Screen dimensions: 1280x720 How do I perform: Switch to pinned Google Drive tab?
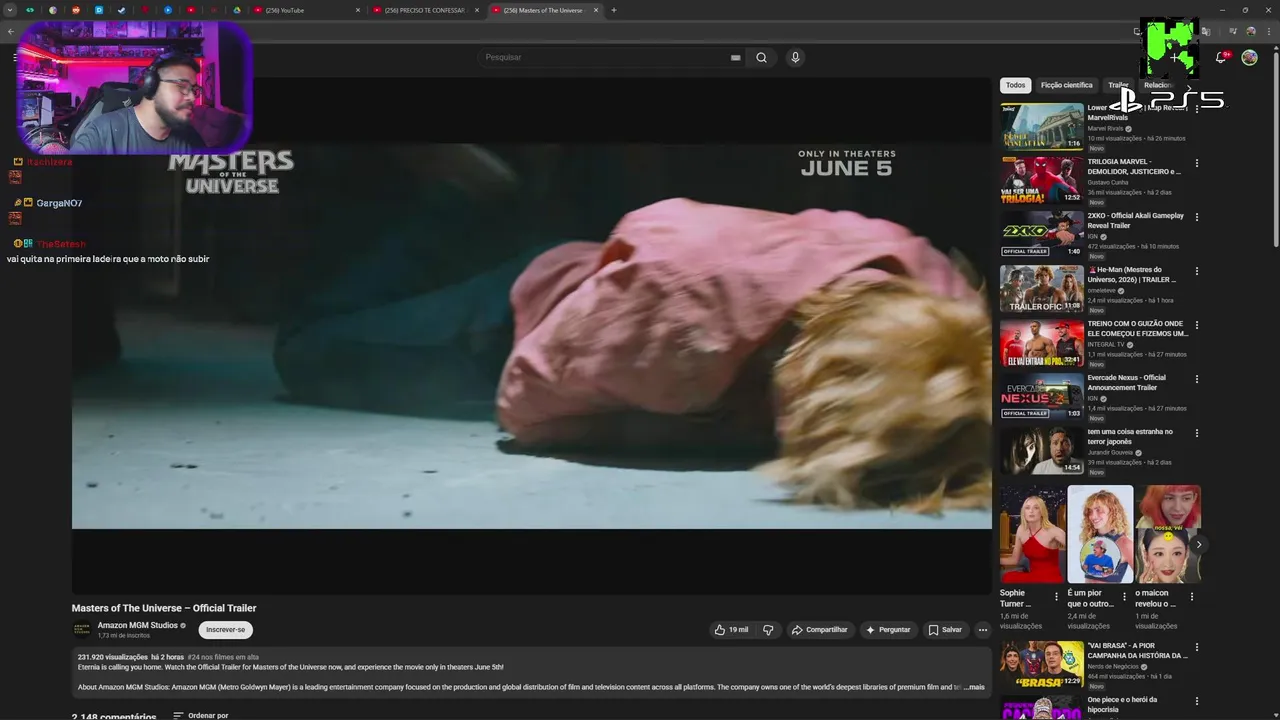[x=237, y=10]
